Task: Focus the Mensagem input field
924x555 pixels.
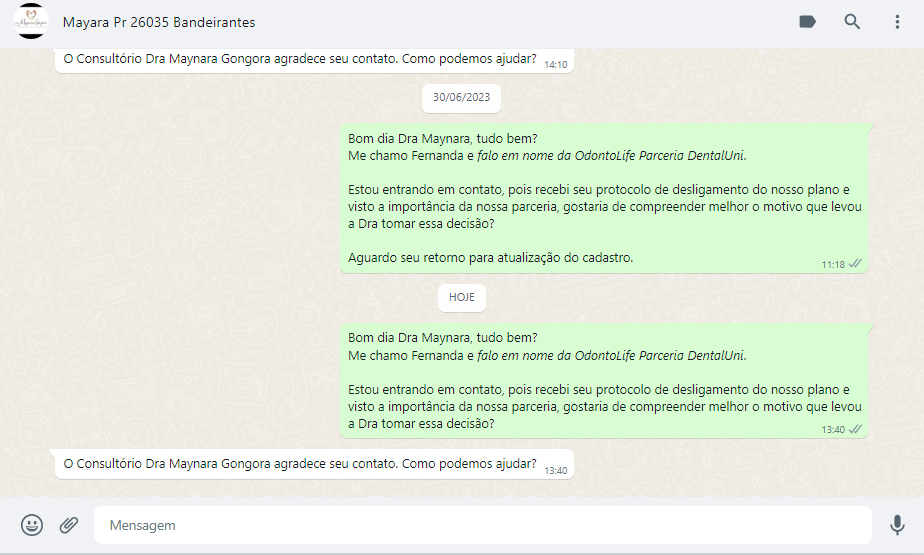Action: (x=480, y=525)
